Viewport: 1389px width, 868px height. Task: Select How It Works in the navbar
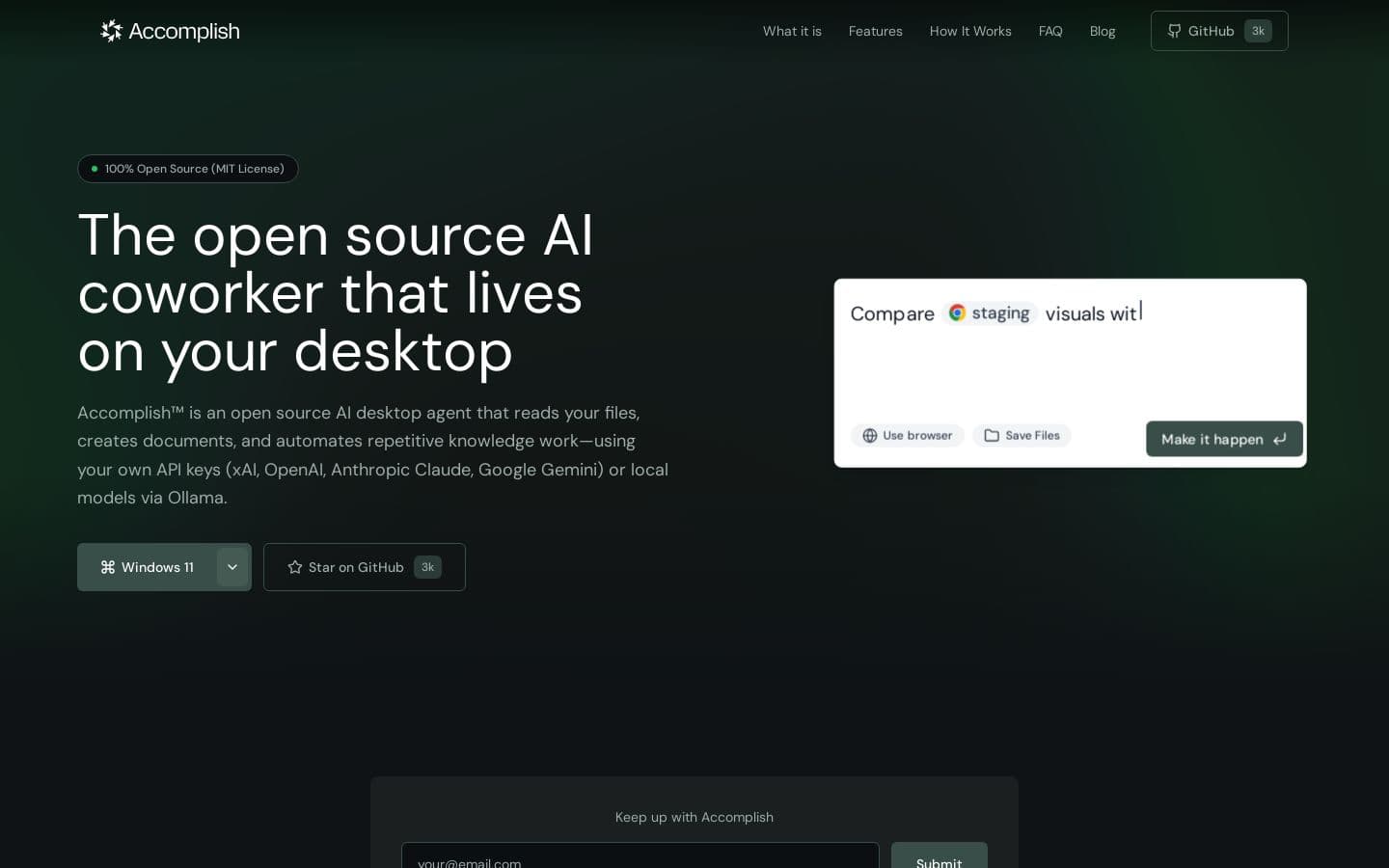click(x=970, y=31)
